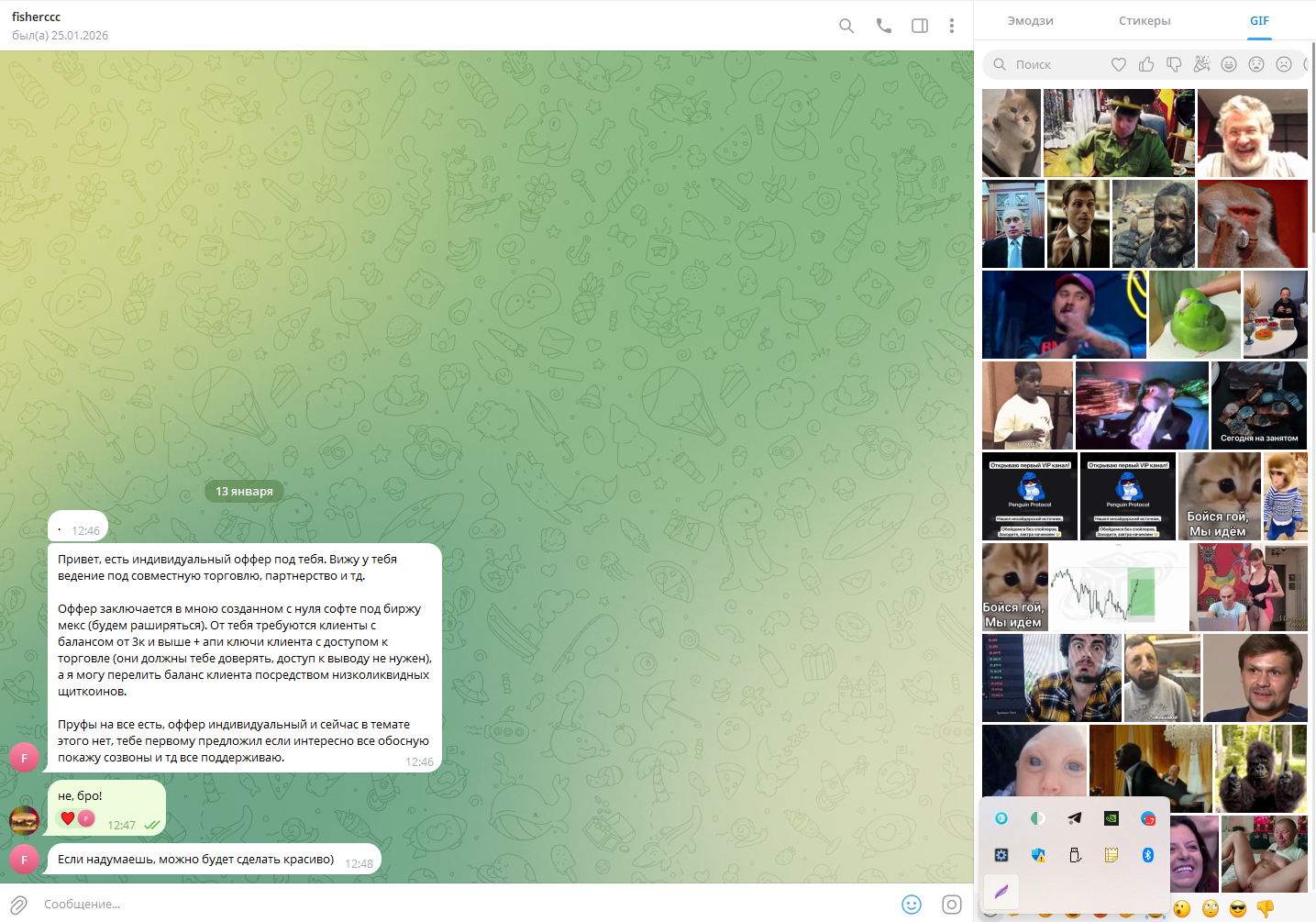
Task: Select the green parrot GIF thumbnail
Action: (x=1195, y=315)
